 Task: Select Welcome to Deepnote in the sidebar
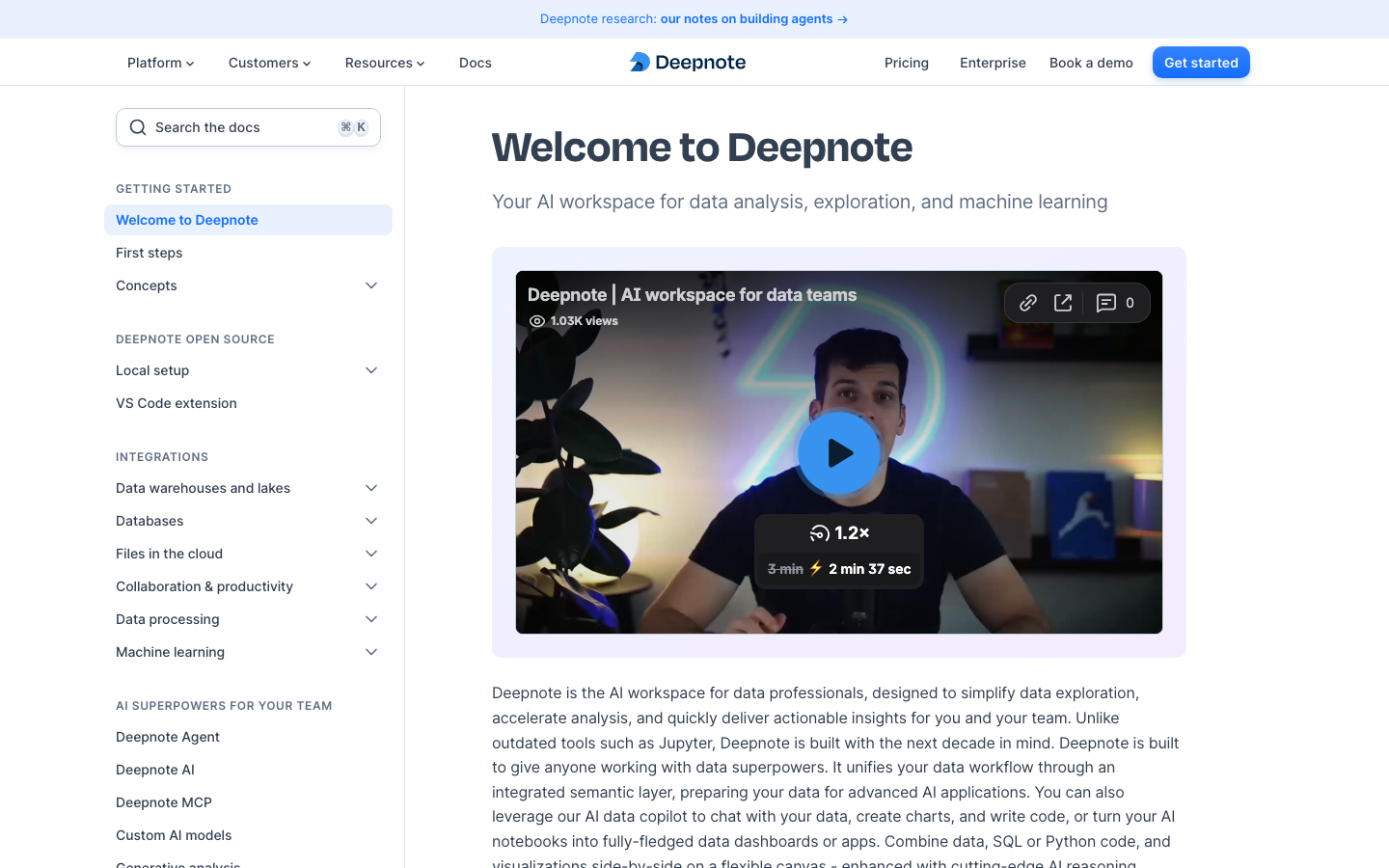tap(248, 220)
